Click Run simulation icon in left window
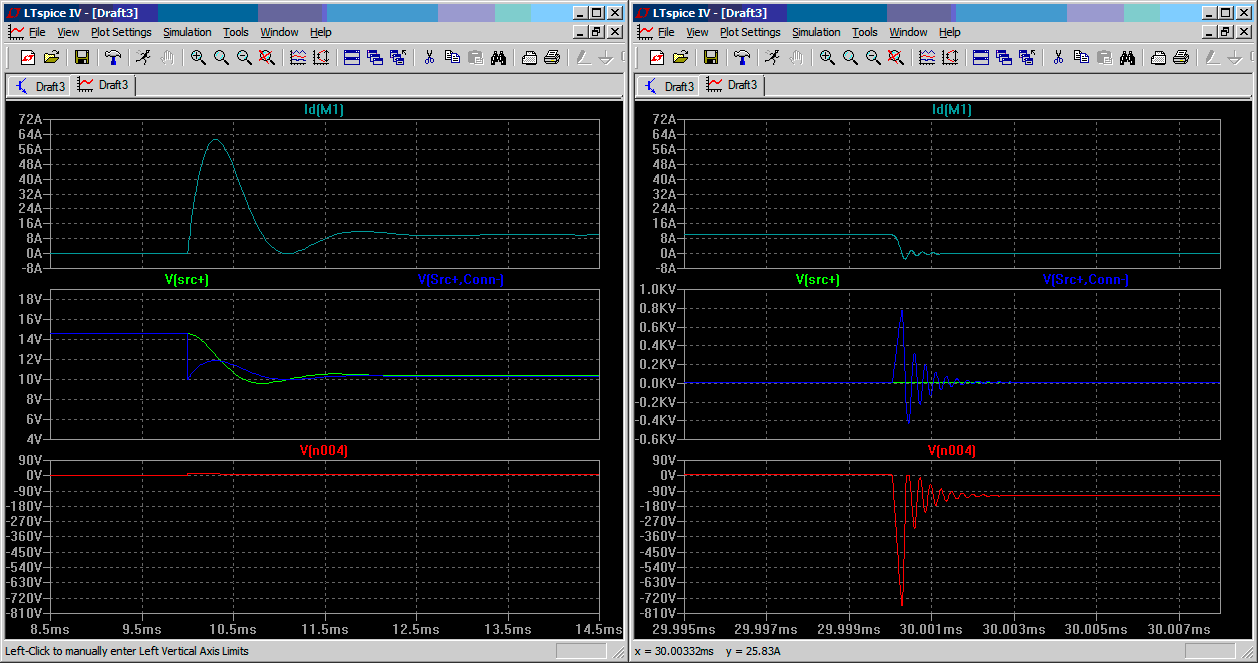Image resolution: width=1258 pixels, height=663 pixels. point(144,57)
